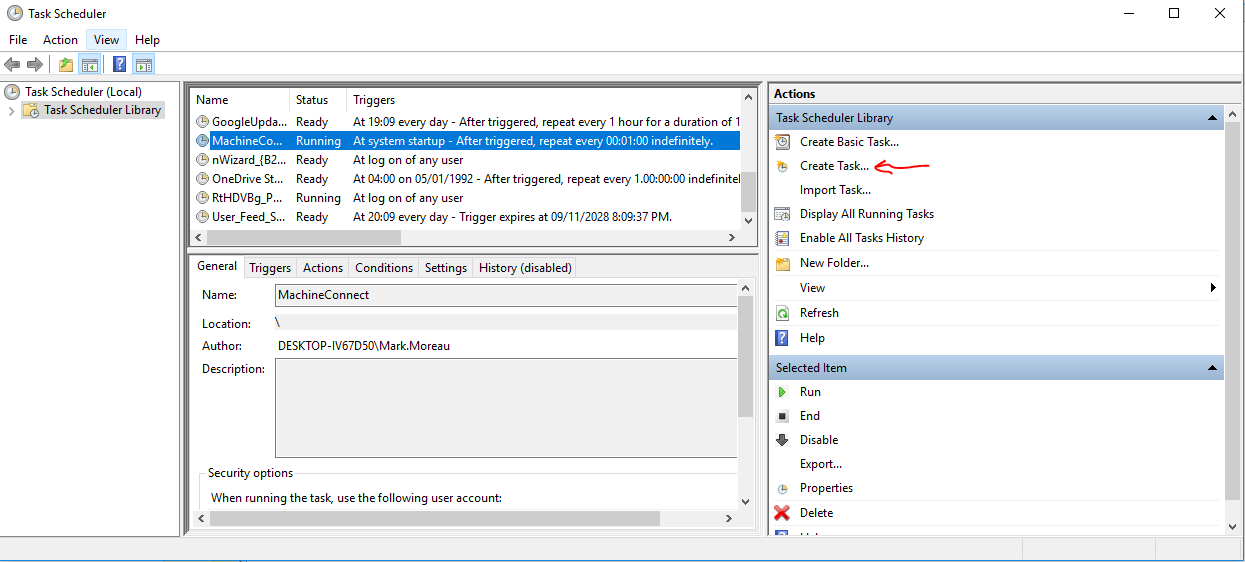Click the red Delete icon
Viewport: 1245px width, 562px height.
(x=782, y=513)
